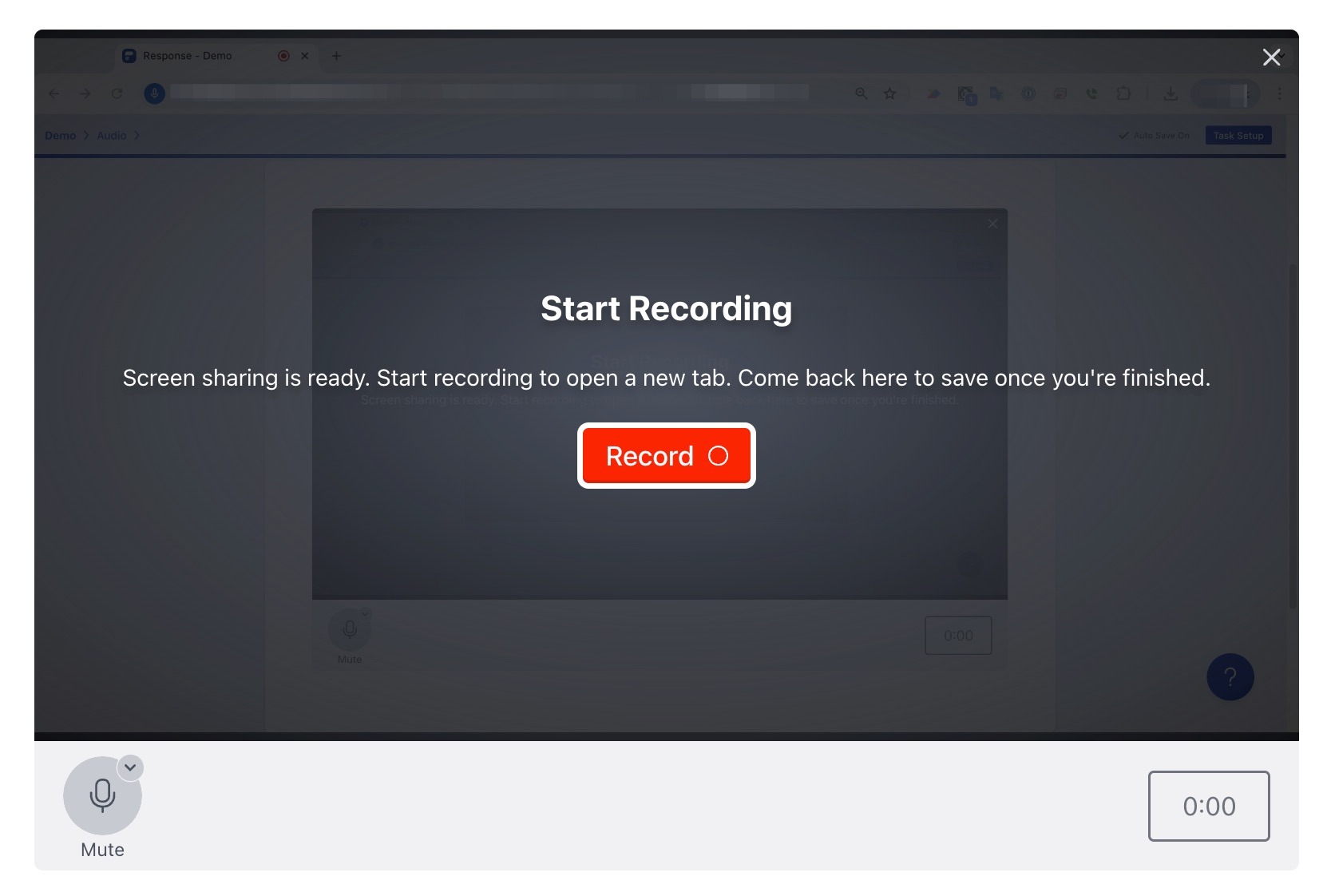
Task: Click the 1Password extension icon
Action: [x=1028, y=93]
